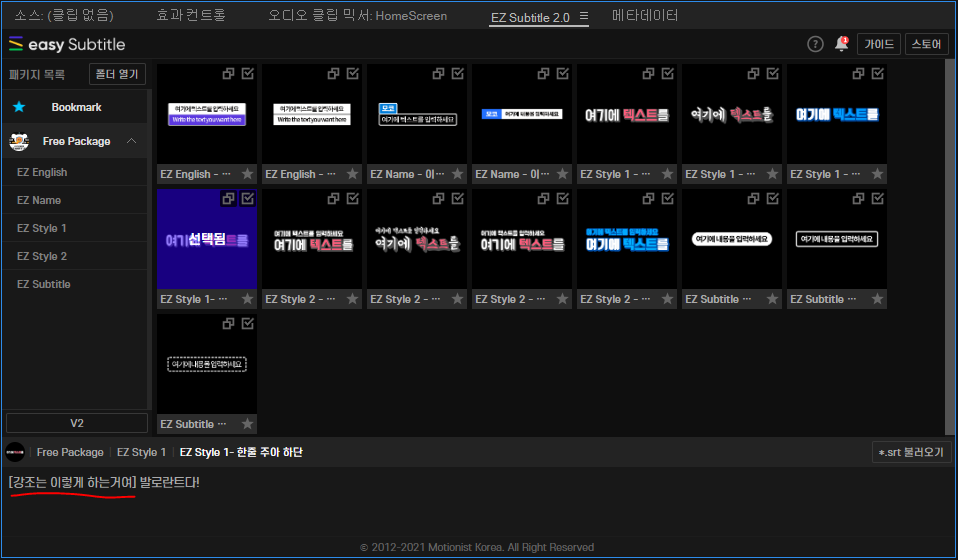Select the EZ Subtitle 2.0 tab
958x560 pixels.
tap(530, 17)
